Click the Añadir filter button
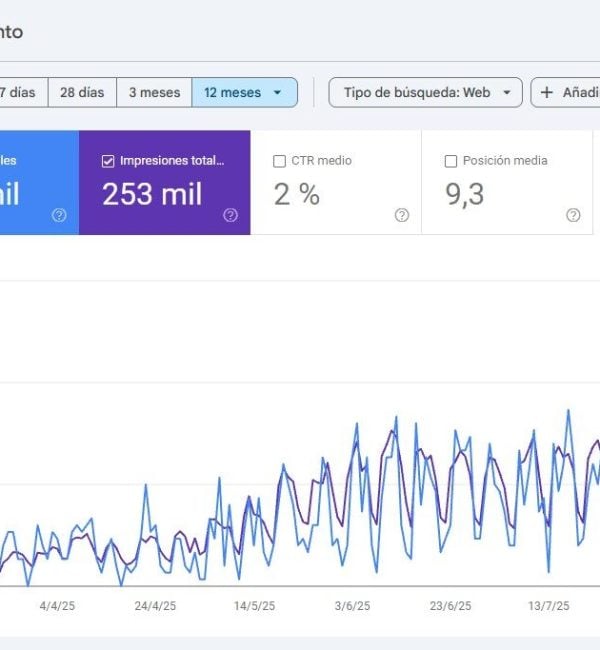 565,92
